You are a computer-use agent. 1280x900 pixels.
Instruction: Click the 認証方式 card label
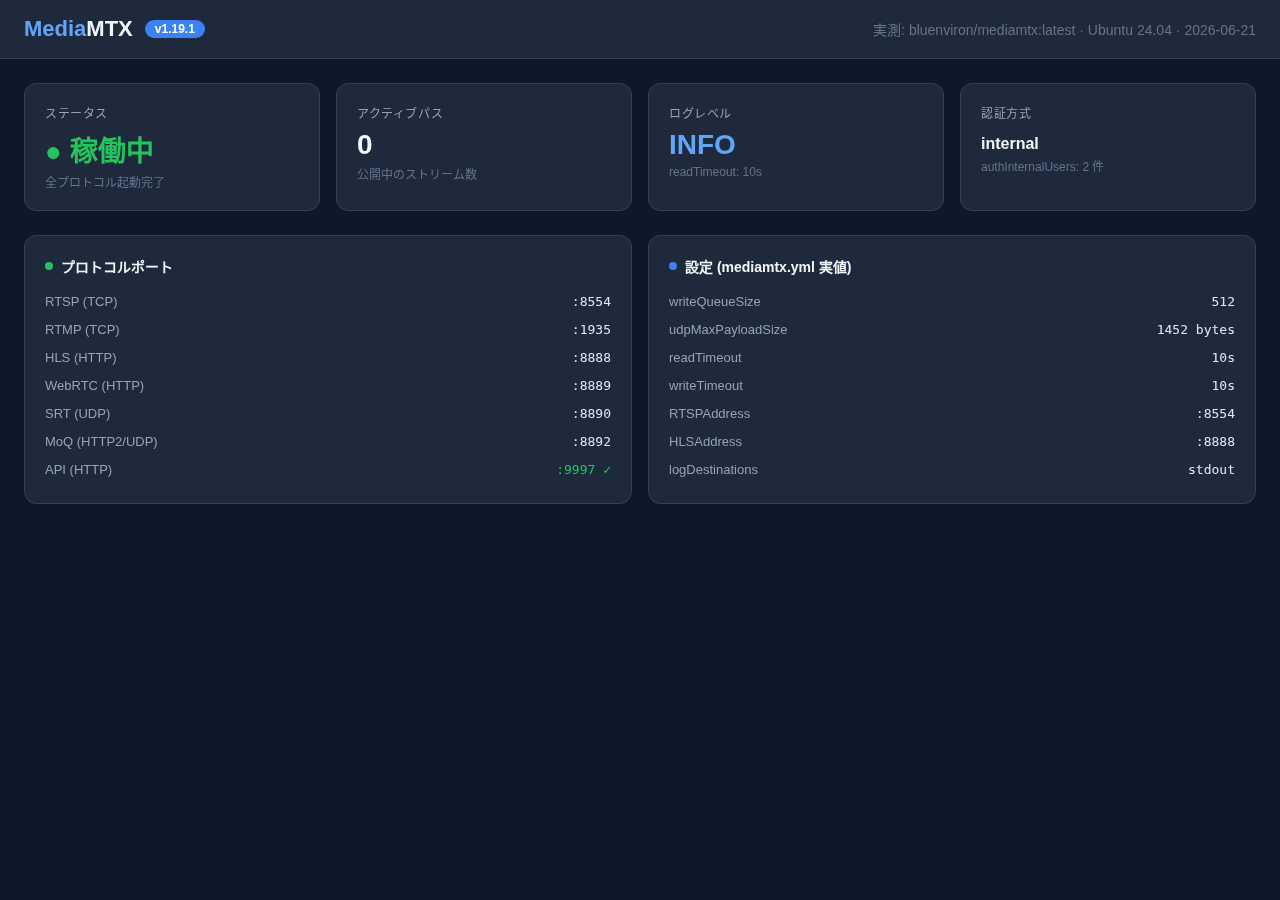pyautogui.click(x=1006, y=113)
